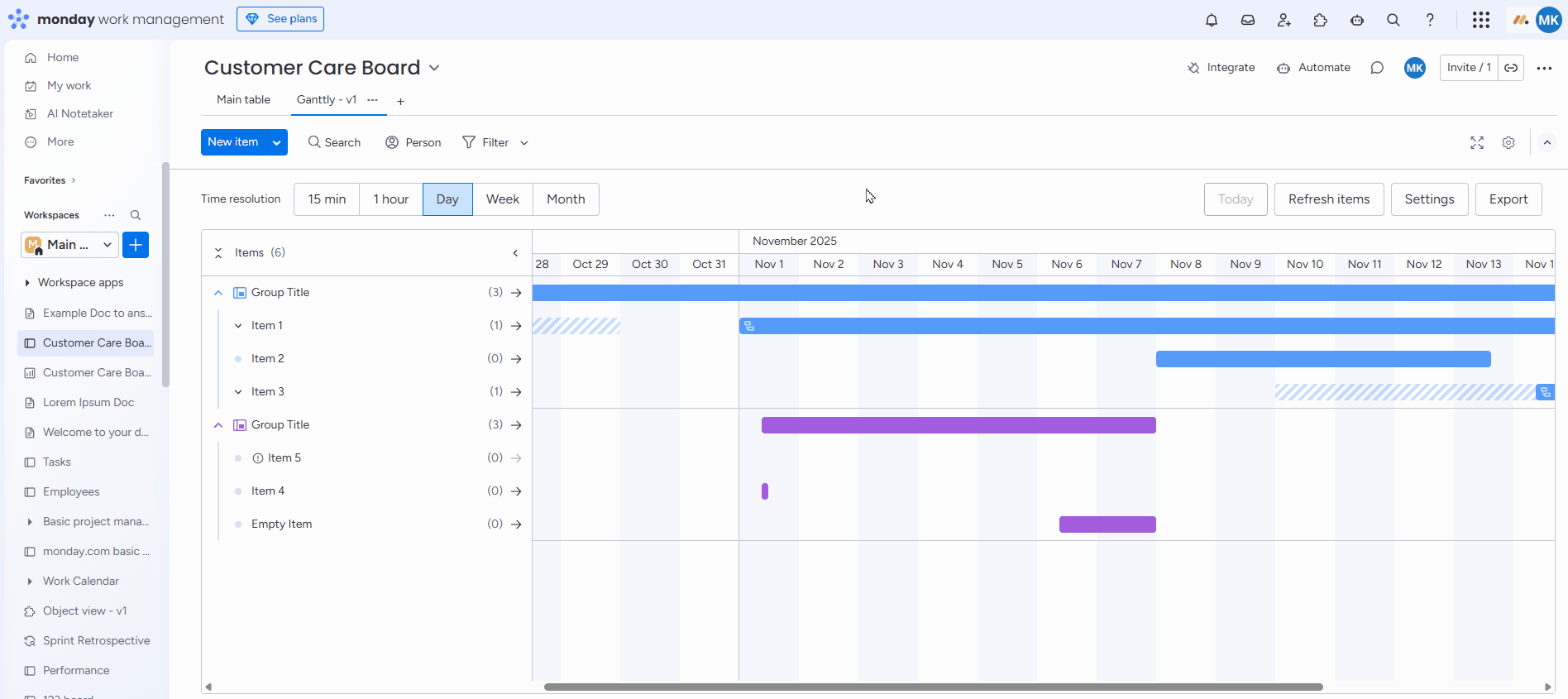This screenshot has width=1568, height=699.
Task: Open the New item dropdown arrow
Action: coord(277,142)
